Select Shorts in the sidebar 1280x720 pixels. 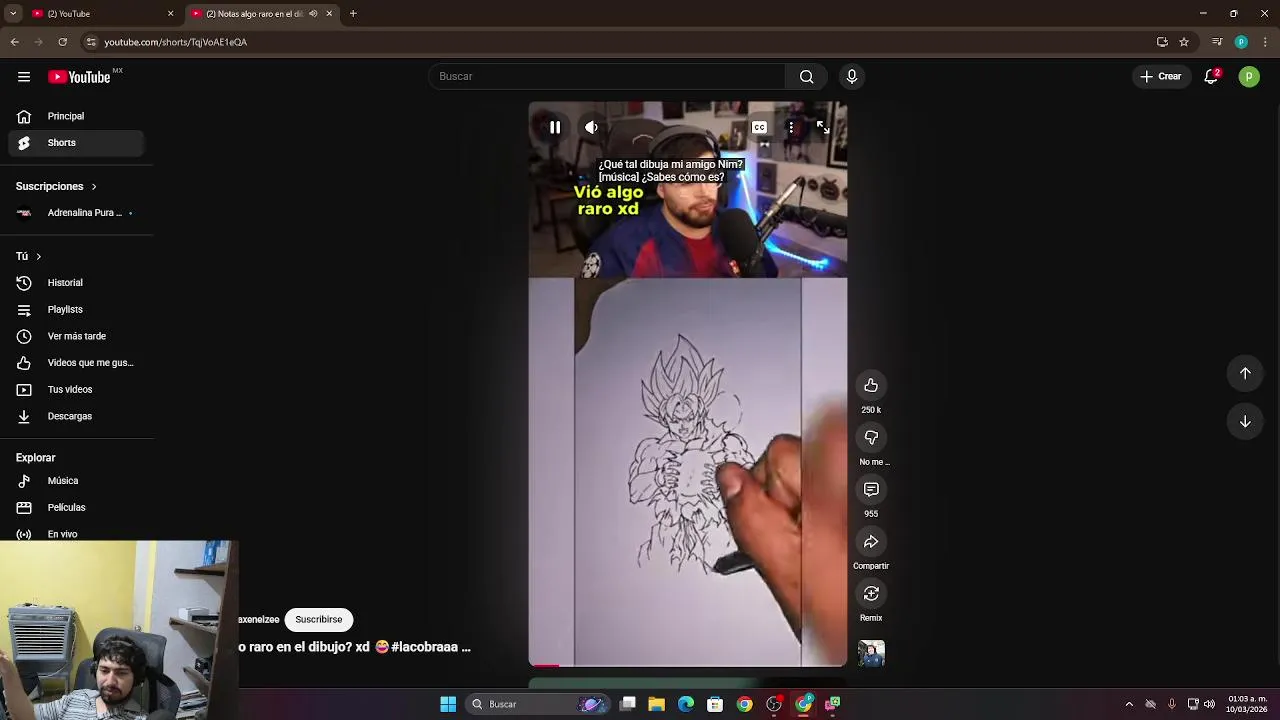[x=76, y=143]
